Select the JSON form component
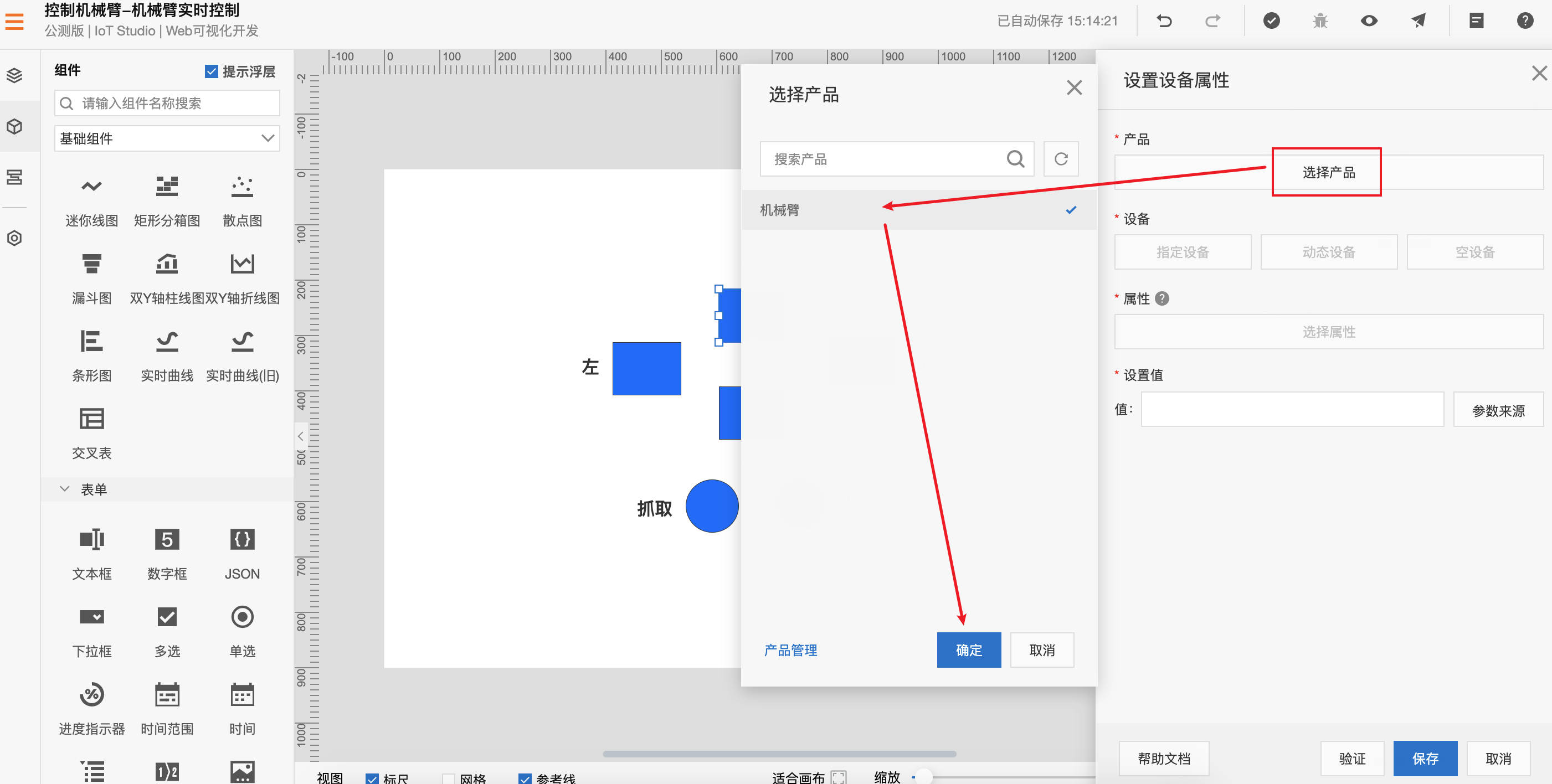This screenshot has height=784, width=1552. click(x=242, y=555)
